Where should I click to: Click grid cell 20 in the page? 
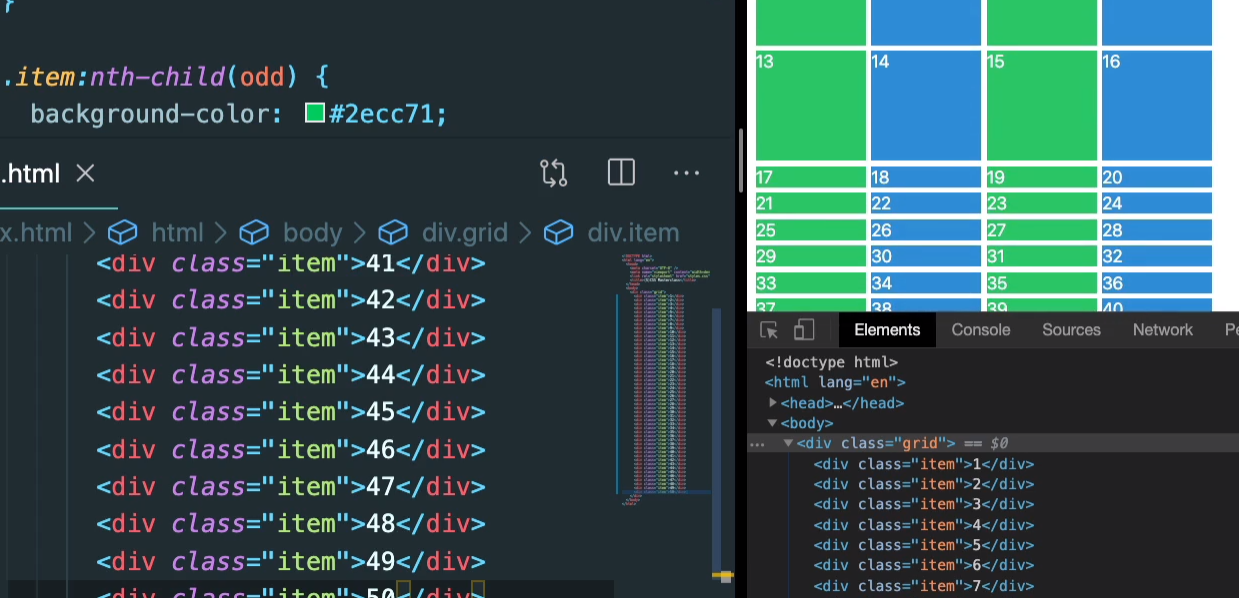(1157, 178)
